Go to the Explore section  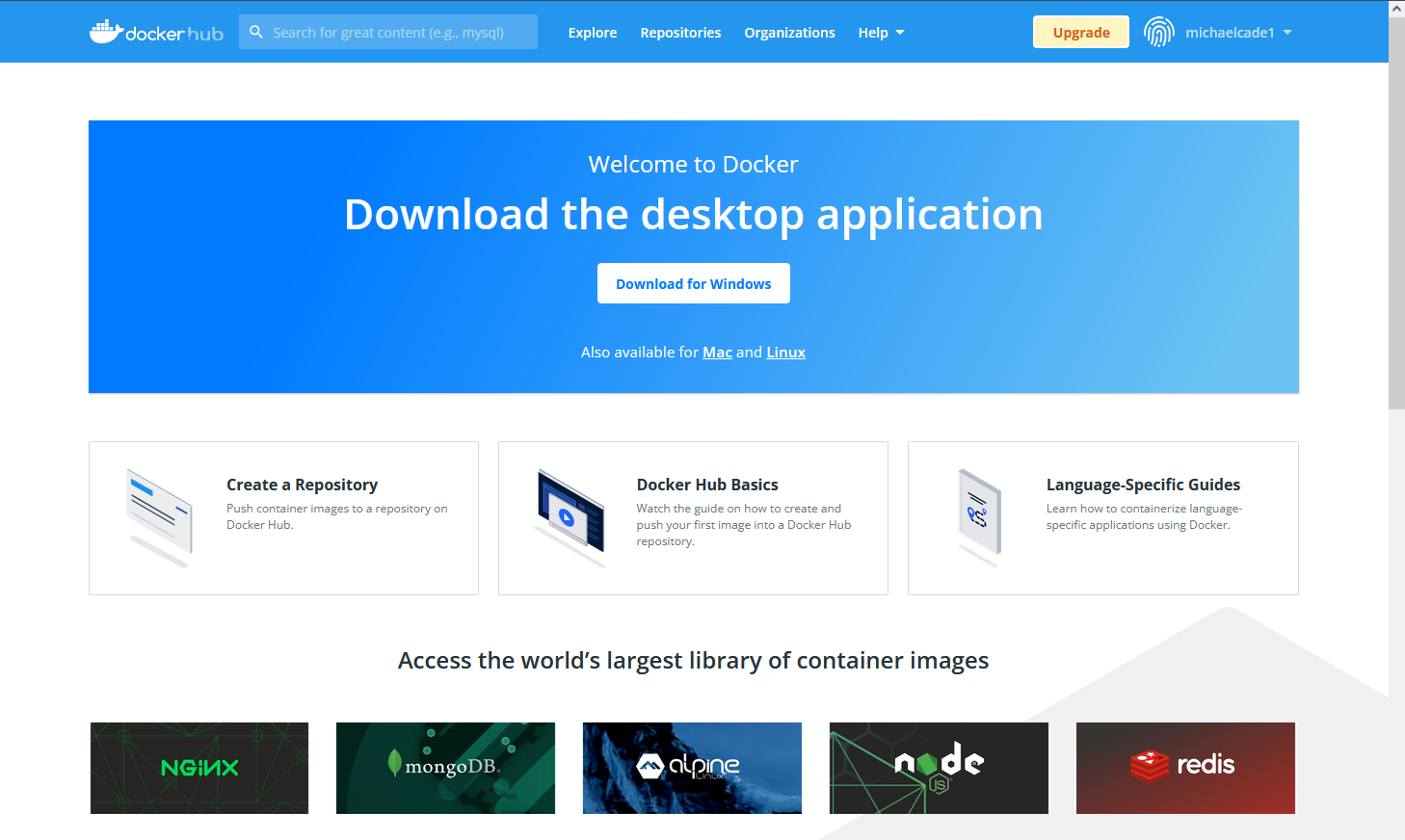(x=592, y=32)
